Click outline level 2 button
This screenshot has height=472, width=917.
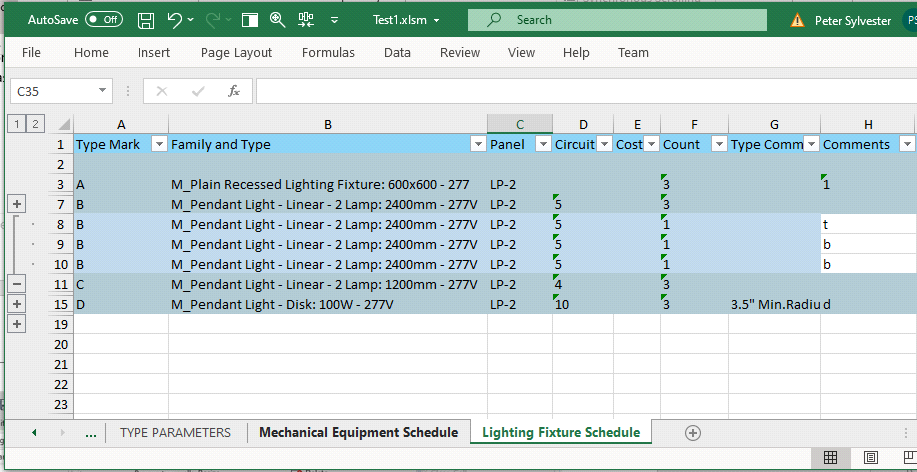pos(36,123)
